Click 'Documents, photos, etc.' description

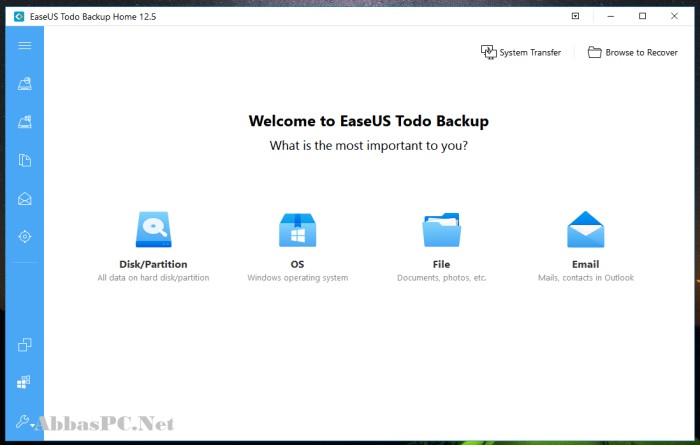click(442, 278)
